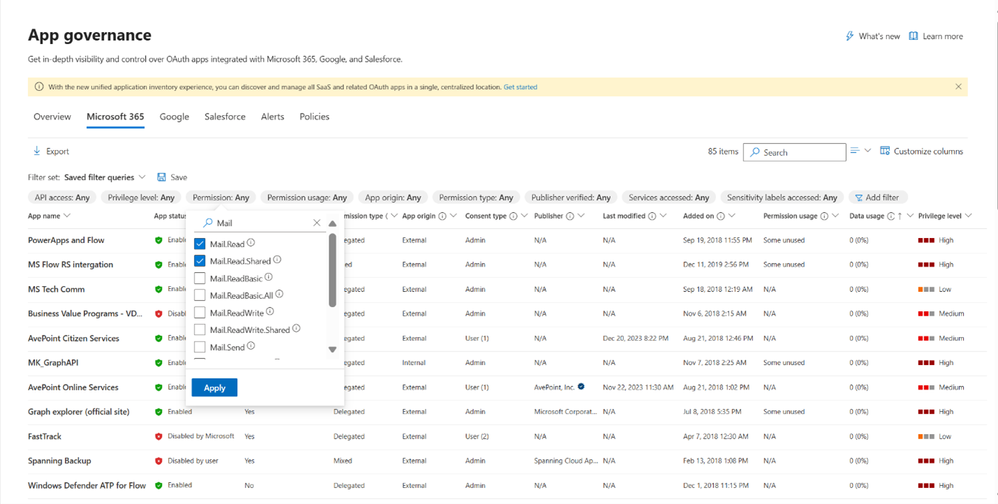Check the Mail.ReadWrite checkbox
998x504 pixels.
click(200, 312)
